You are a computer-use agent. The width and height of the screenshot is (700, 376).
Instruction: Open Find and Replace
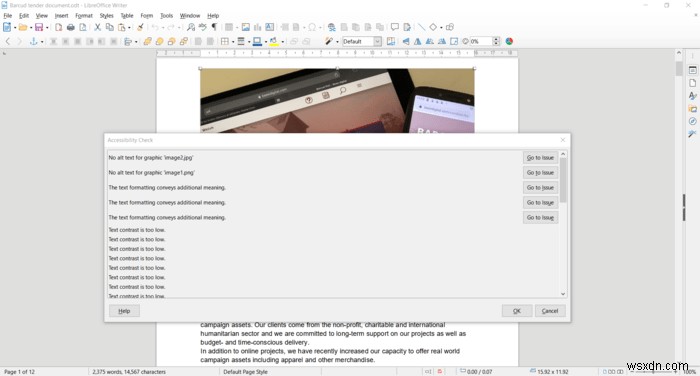click(x=191, y=27)
